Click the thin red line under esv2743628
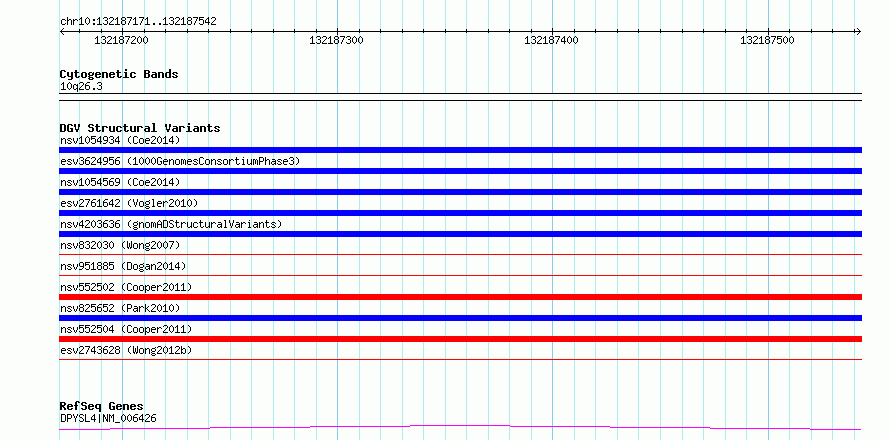The height and width of the screenshot is (440, 890). coord(460,359)
